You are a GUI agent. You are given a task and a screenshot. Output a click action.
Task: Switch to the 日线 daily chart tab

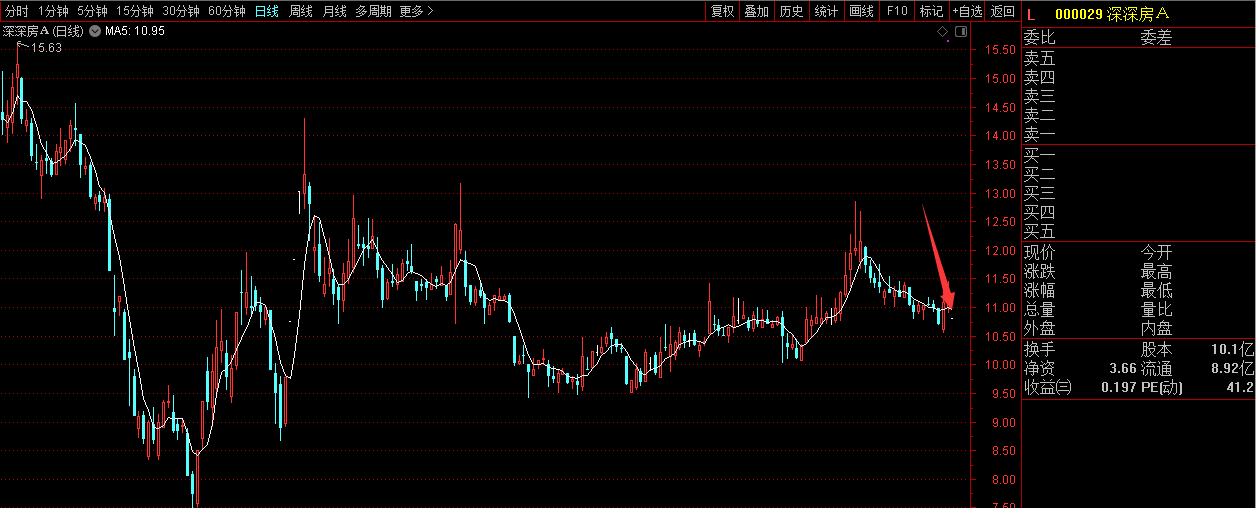tap(267, 11)
